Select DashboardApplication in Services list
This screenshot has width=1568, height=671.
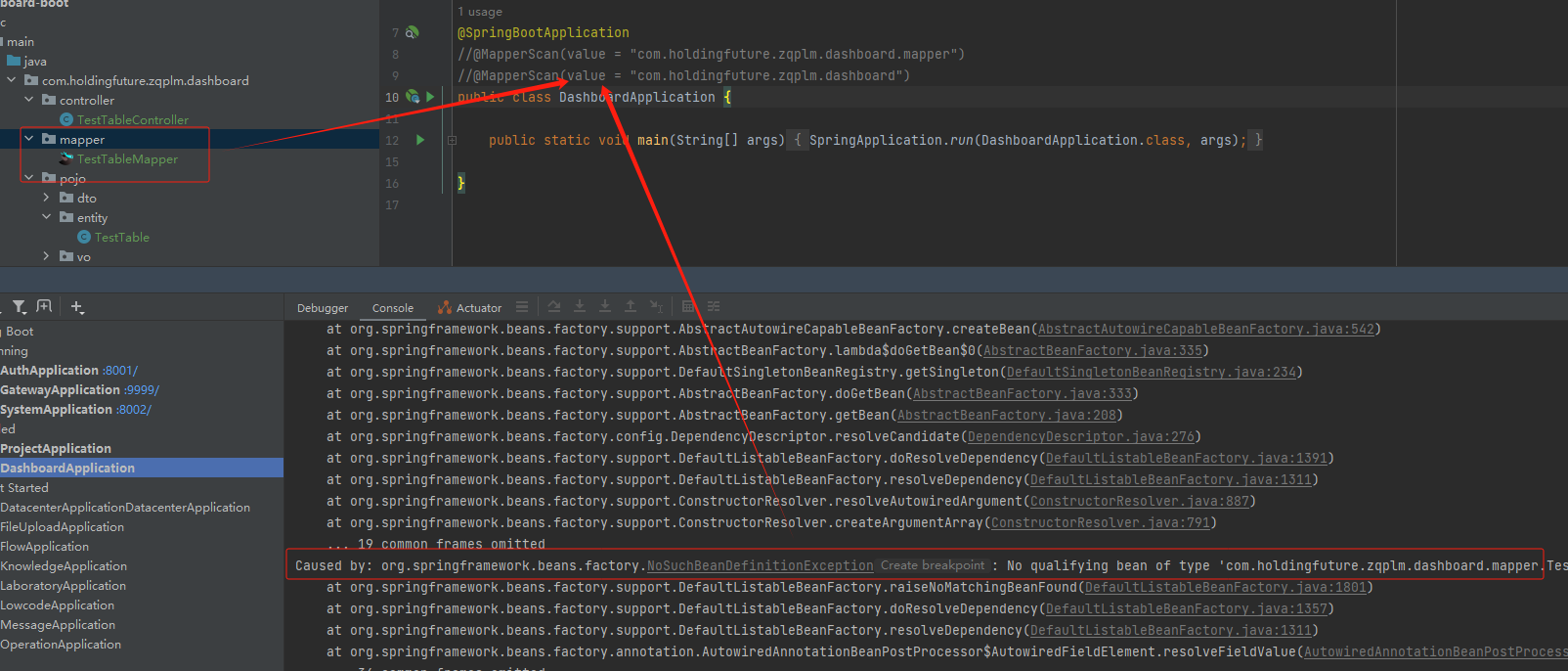tap(67, 468)
